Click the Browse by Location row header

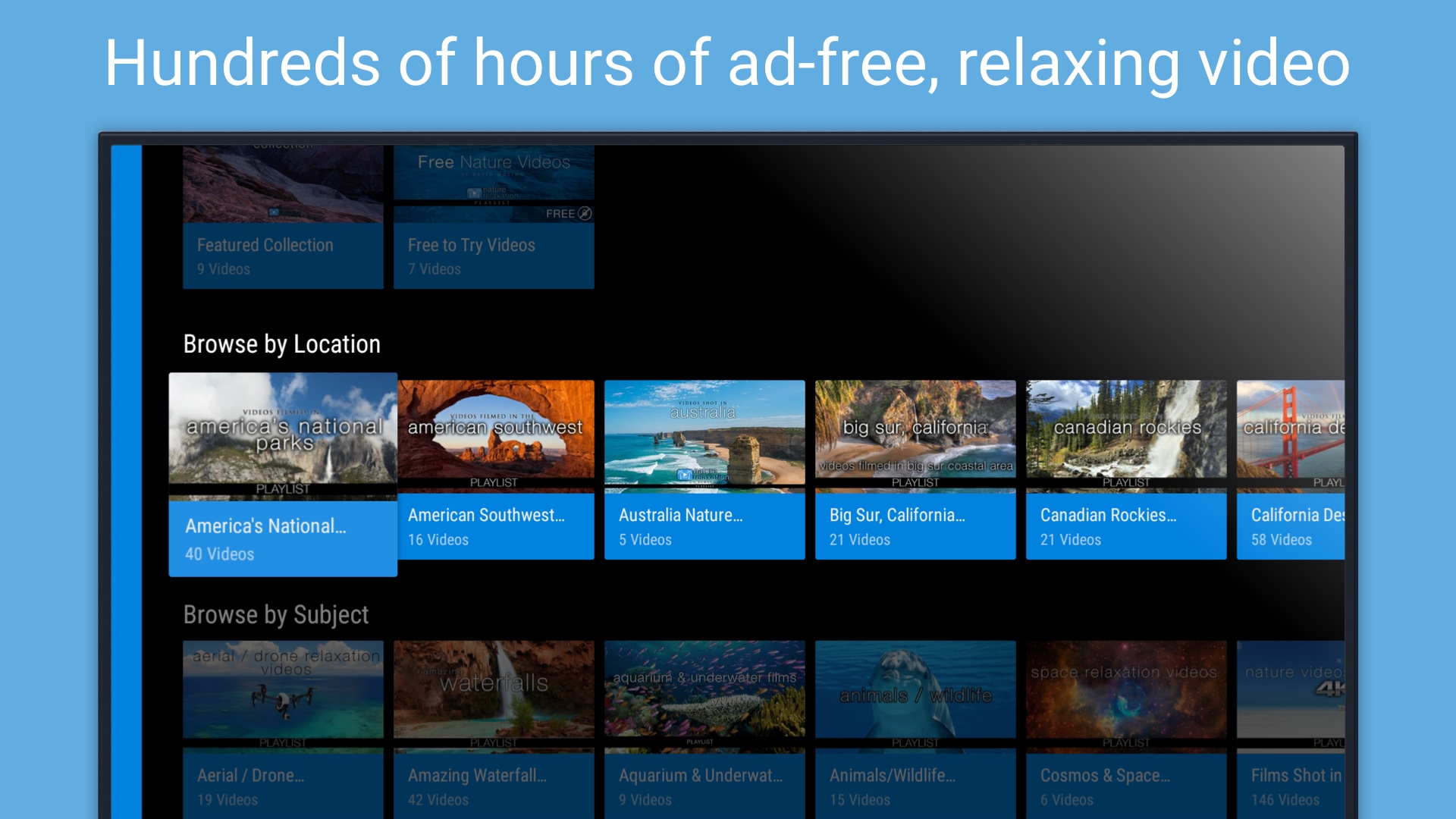pos(281,344)
